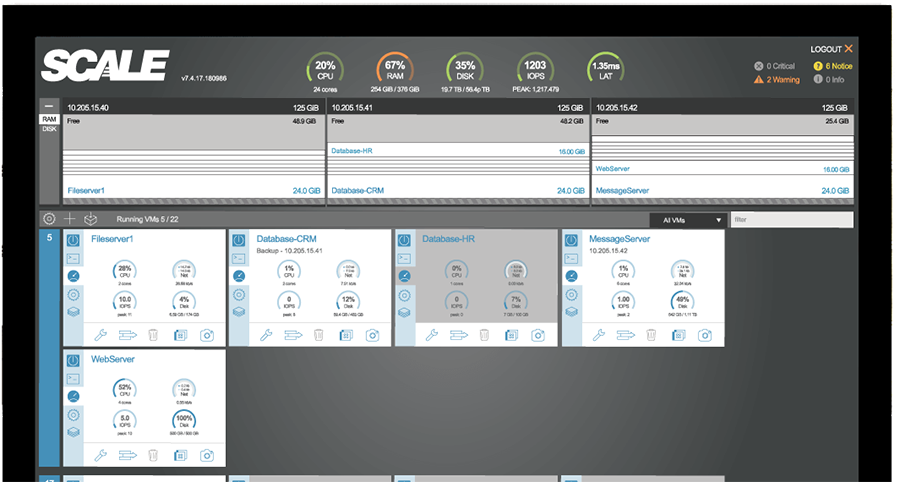This screenshot has width=900, height=482.
Task: Toggle the 6 Notice alerts filter
Action: click(833, 66)
